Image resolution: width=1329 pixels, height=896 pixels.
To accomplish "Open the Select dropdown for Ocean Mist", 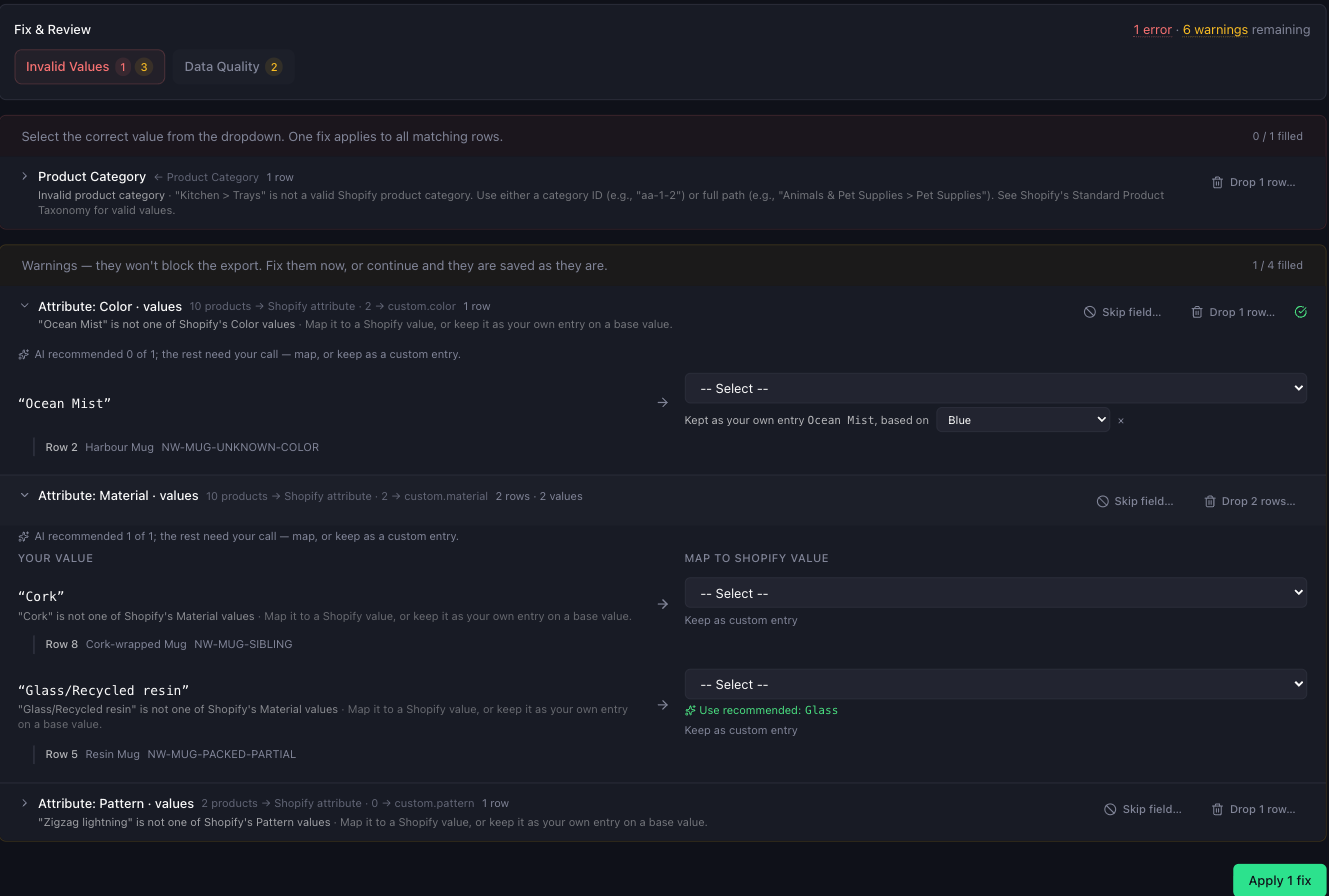I will 996,388.
